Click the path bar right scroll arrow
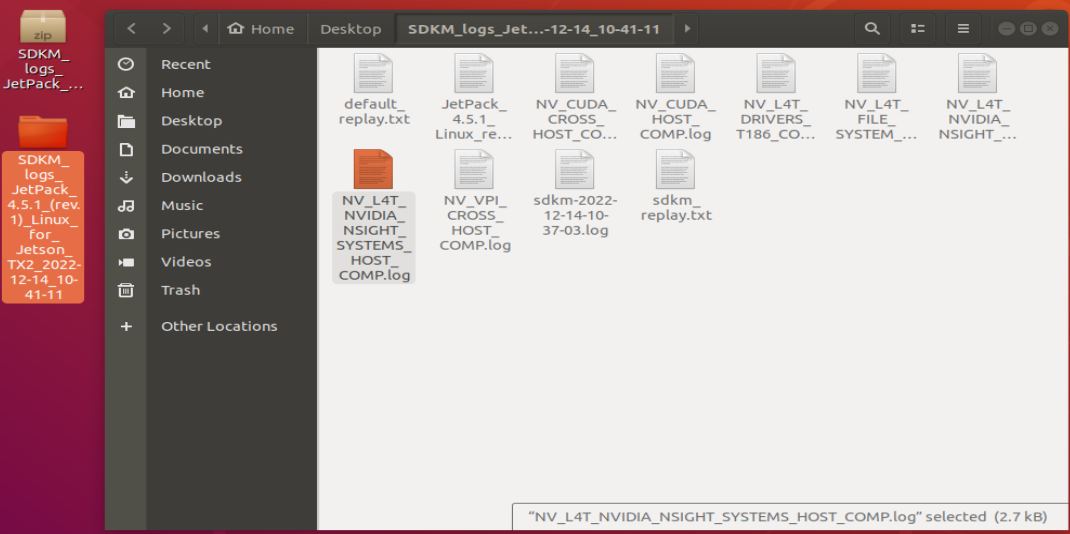This screenshot has height=534, width=1070. tap(686, 29)
